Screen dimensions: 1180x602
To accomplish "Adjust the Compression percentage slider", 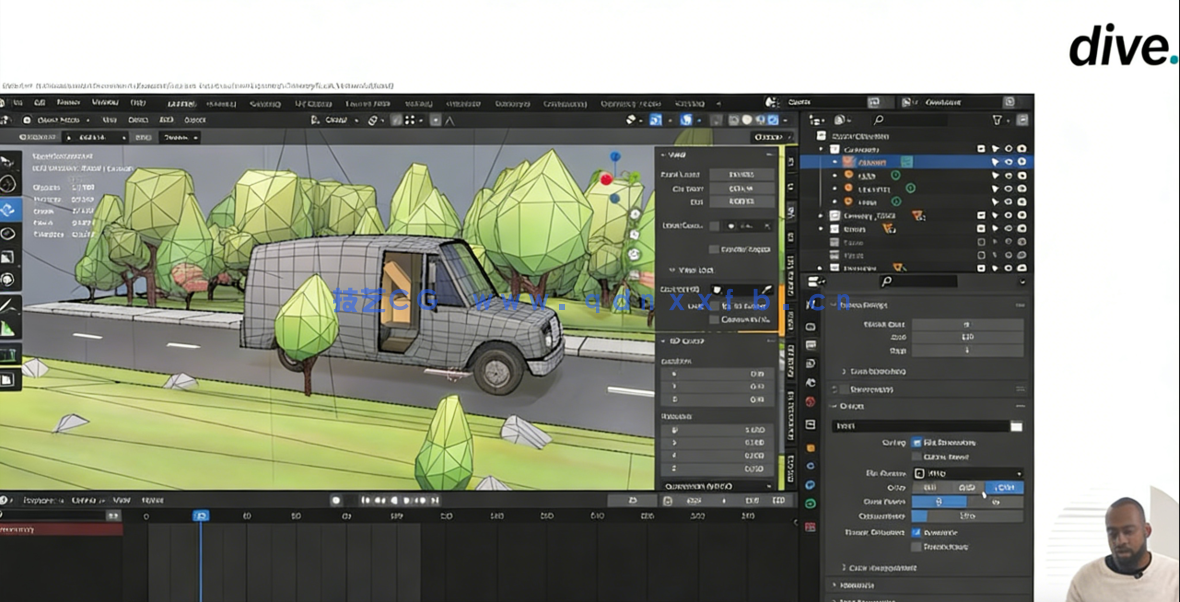I will [x=969, y=515].
